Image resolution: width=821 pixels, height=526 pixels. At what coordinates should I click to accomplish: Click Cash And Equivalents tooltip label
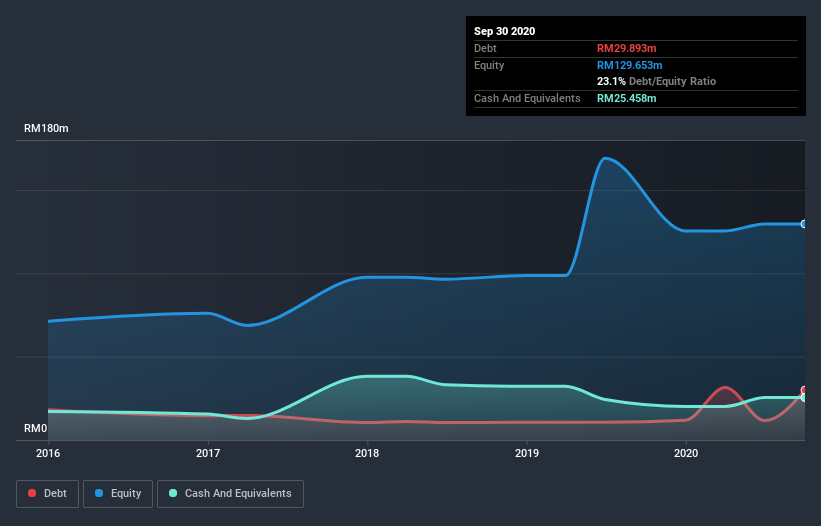pos(527,98)
